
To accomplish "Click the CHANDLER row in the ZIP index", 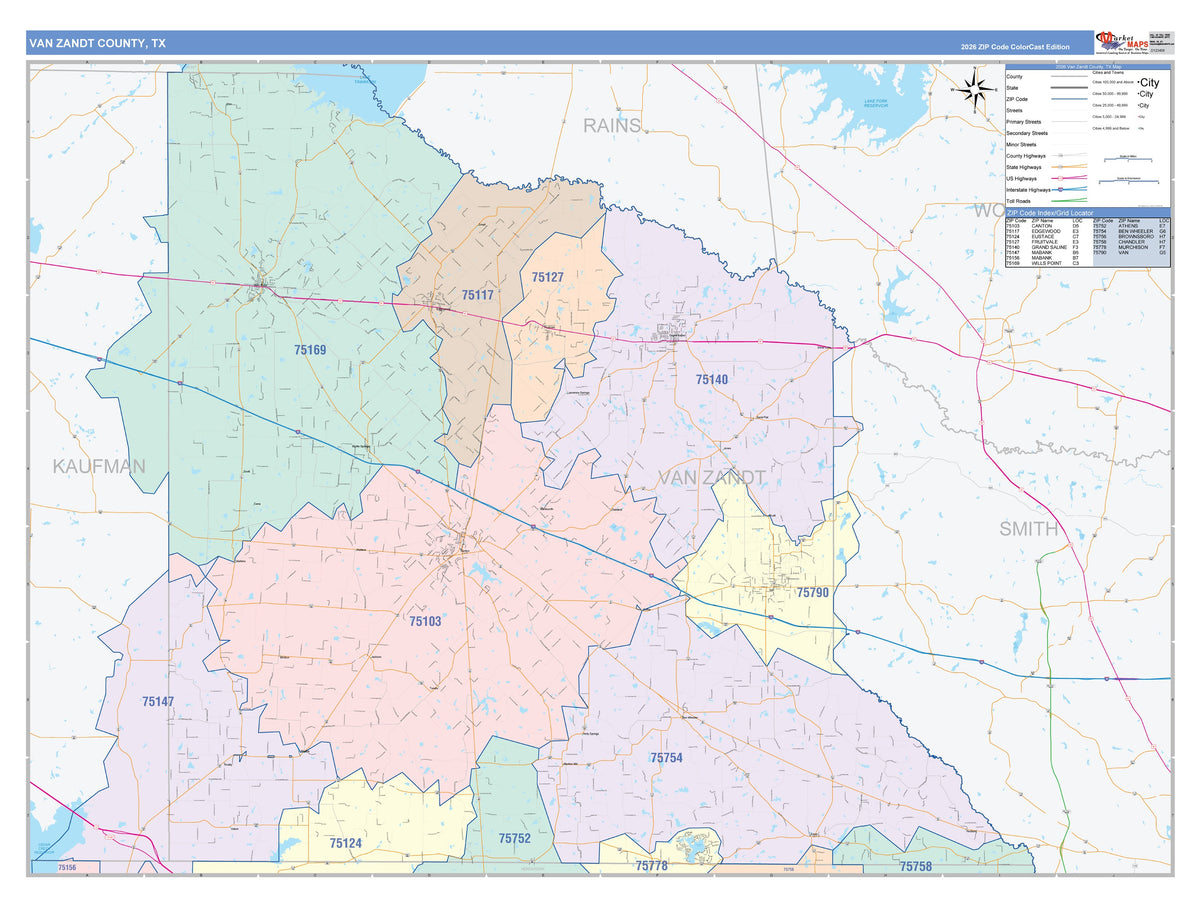I will pos(1130,242).
